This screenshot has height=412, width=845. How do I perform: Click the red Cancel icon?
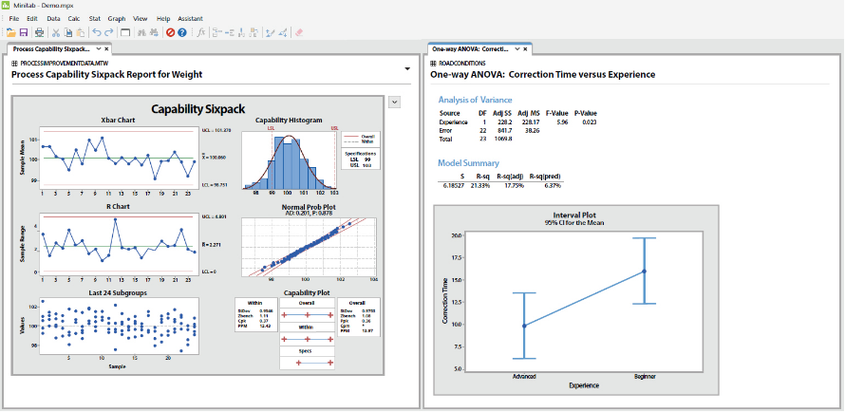(170, 33)
